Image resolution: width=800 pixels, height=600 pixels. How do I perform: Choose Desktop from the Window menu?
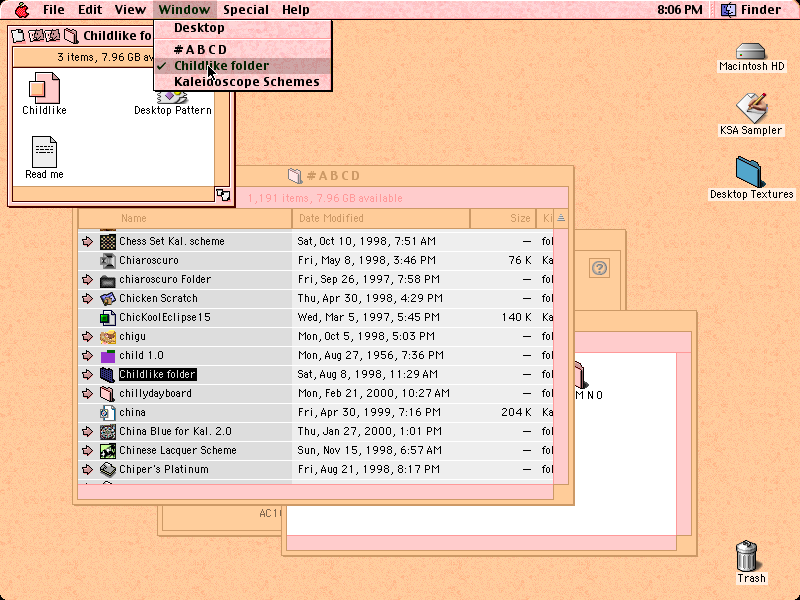(243, 28)
